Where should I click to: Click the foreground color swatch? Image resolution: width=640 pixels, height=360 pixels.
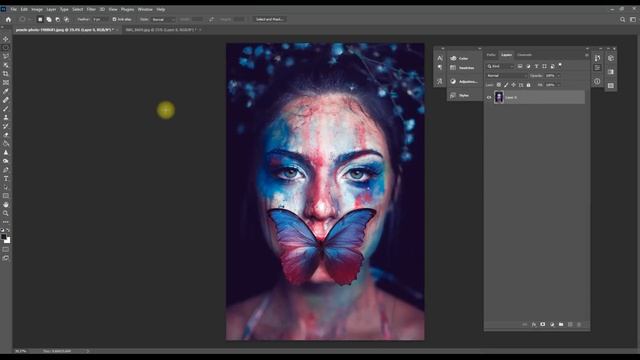pos(4,237)
